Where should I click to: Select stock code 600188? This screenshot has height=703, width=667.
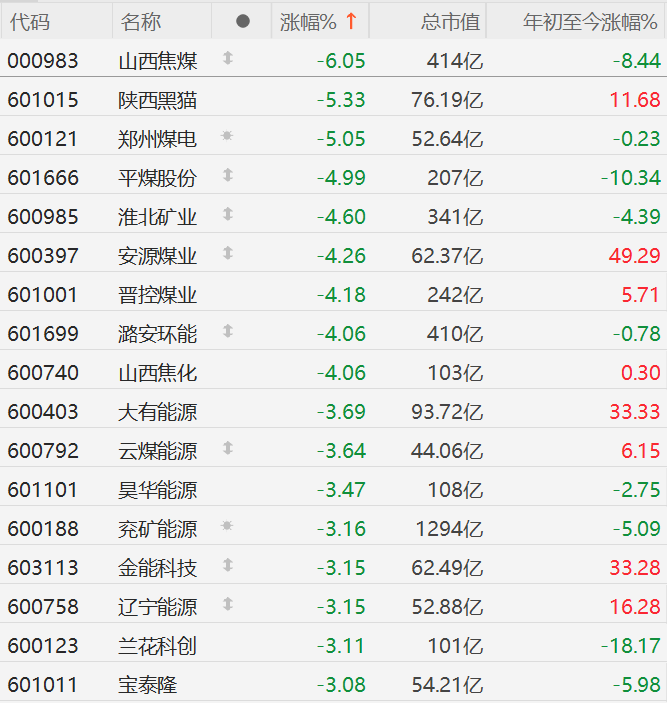(43, 529)
